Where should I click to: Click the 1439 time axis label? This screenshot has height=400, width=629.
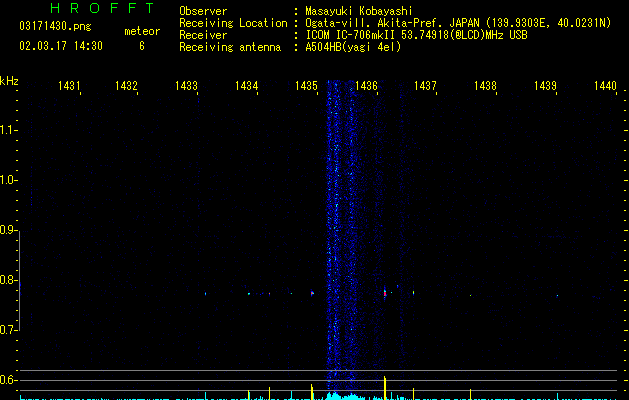click(x=545, y=86)
